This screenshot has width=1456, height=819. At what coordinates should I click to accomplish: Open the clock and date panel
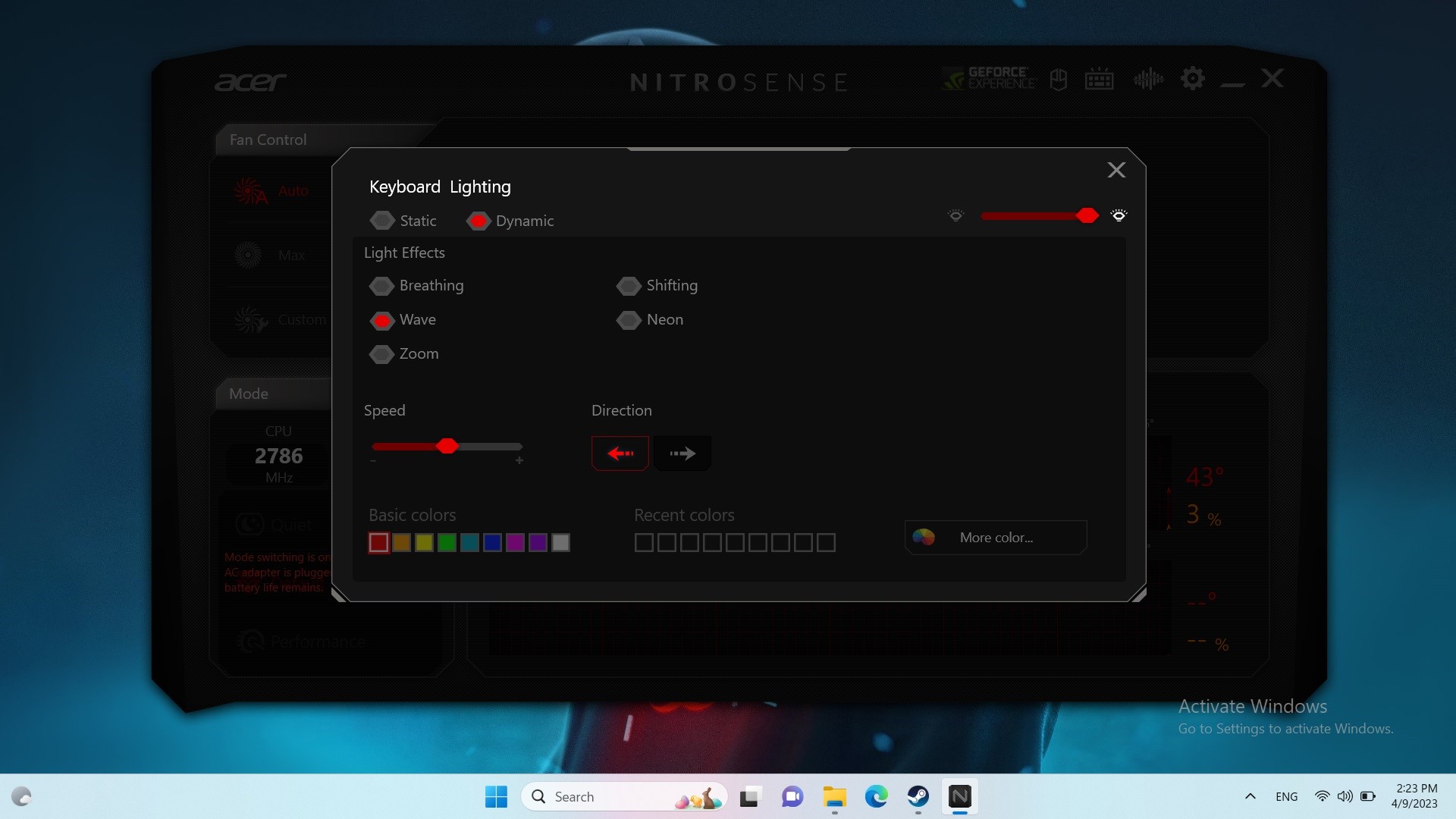1414,797
